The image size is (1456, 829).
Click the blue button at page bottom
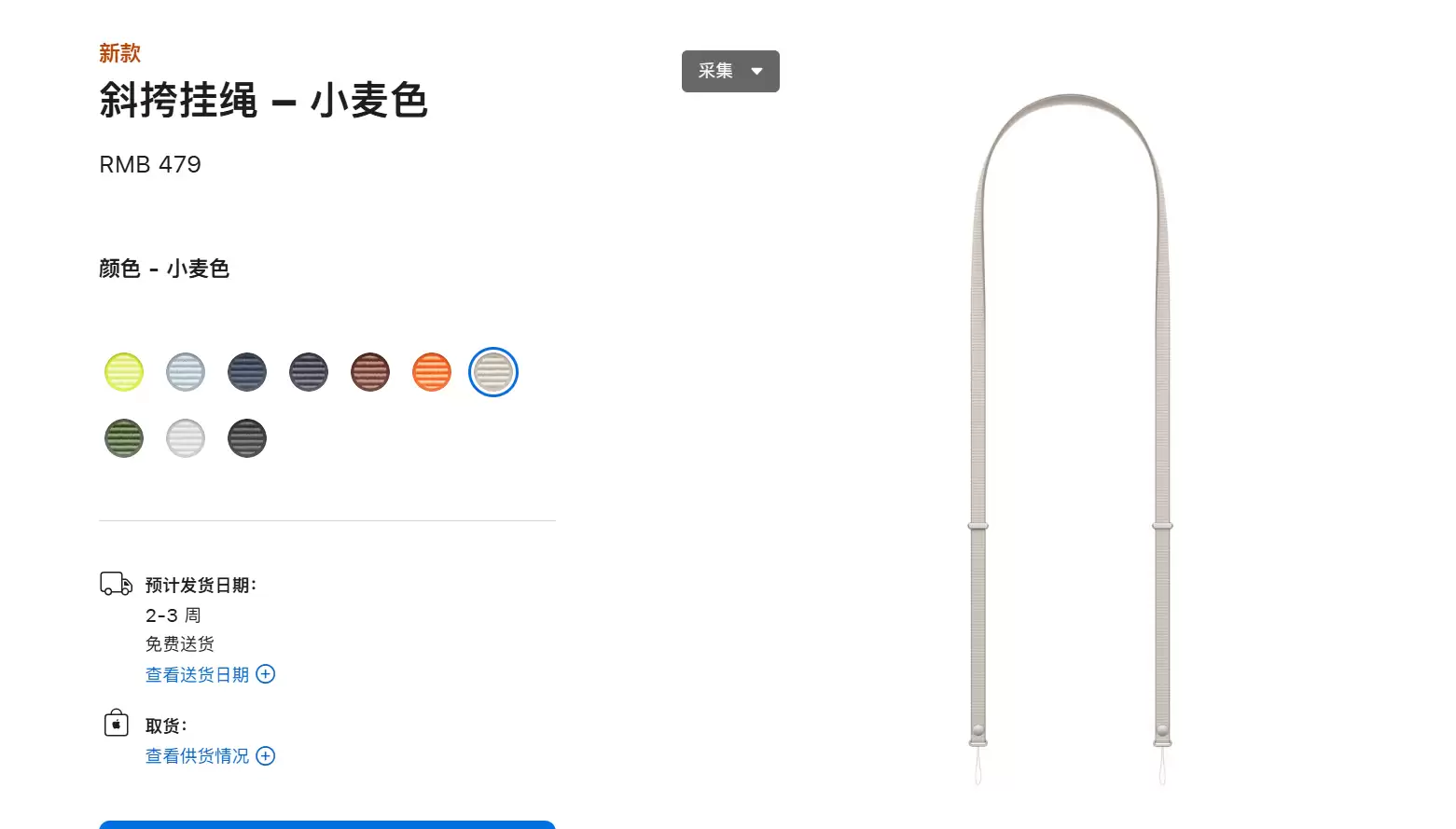tap(327, 824)
